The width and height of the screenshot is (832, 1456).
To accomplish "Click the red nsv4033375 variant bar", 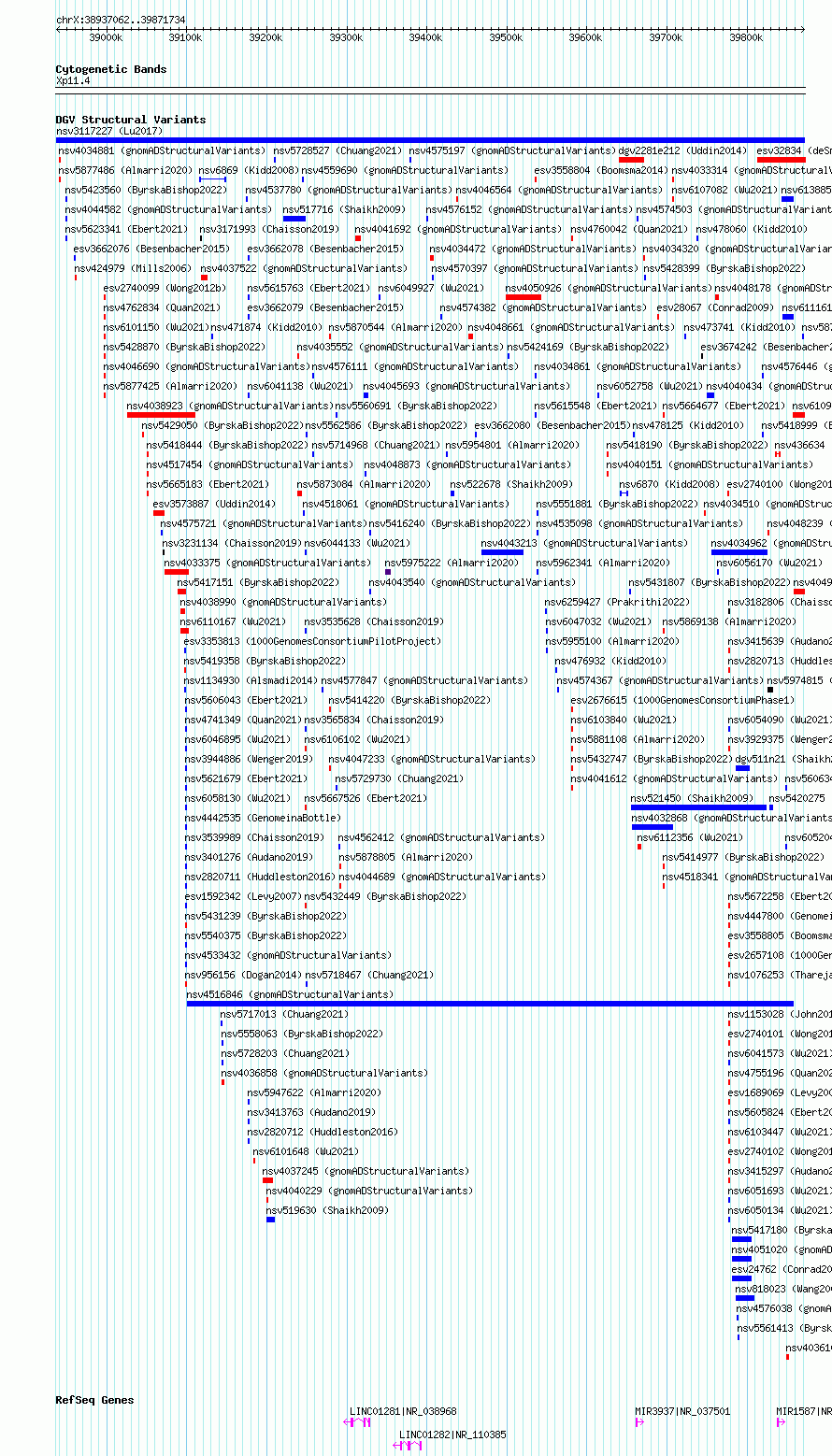I will pos(177,572).
